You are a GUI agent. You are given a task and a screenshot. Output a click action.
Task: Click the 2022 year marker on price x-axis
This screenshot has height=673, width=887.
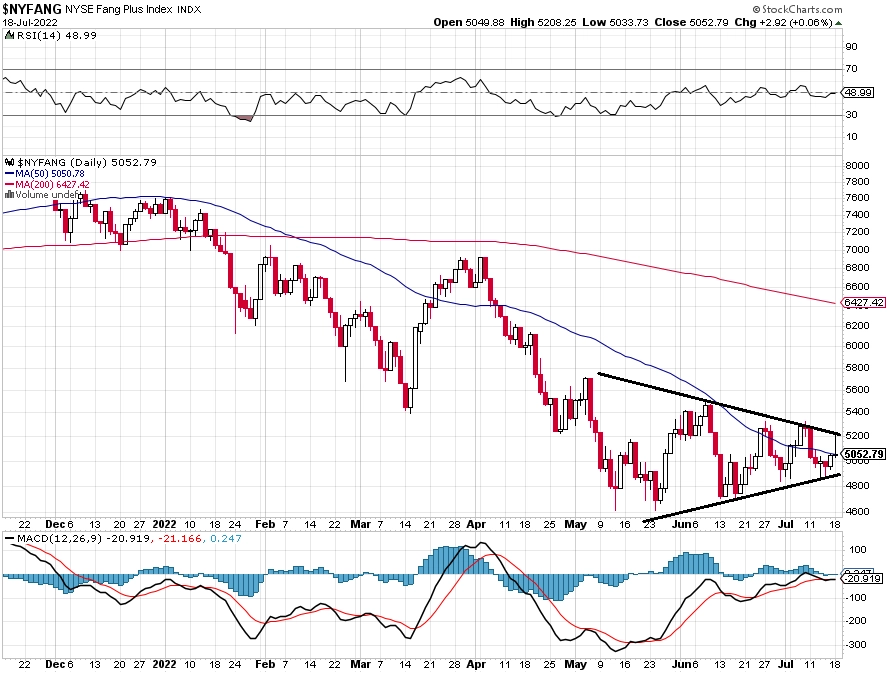(x=164, y=524)
